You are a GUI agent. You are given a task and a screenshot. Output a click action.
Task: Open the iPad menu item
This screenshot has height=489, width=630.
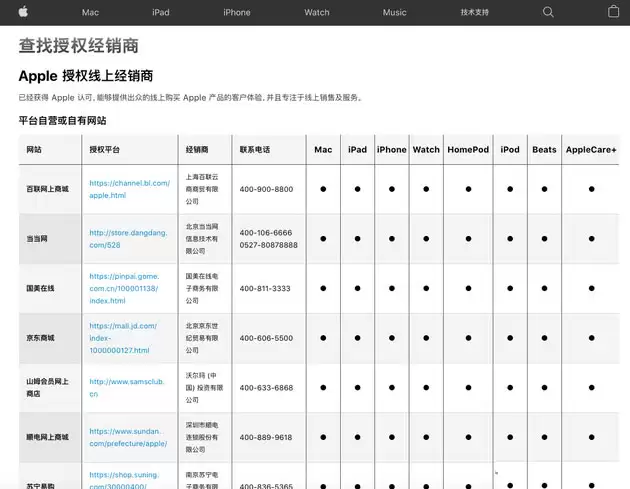tap(161, 12)
